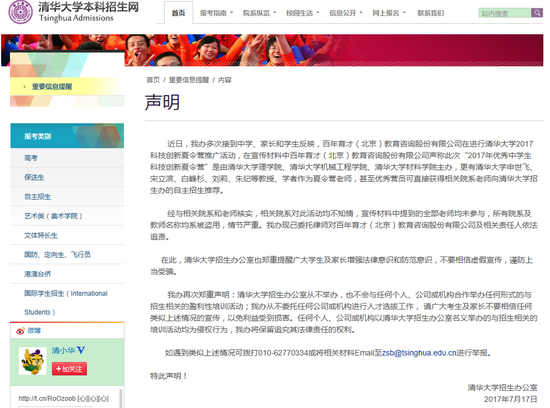Image resolution: width=550 pixels, height=408 pixels.
Task: Open the 报考指南 menu
Action: 213,13
